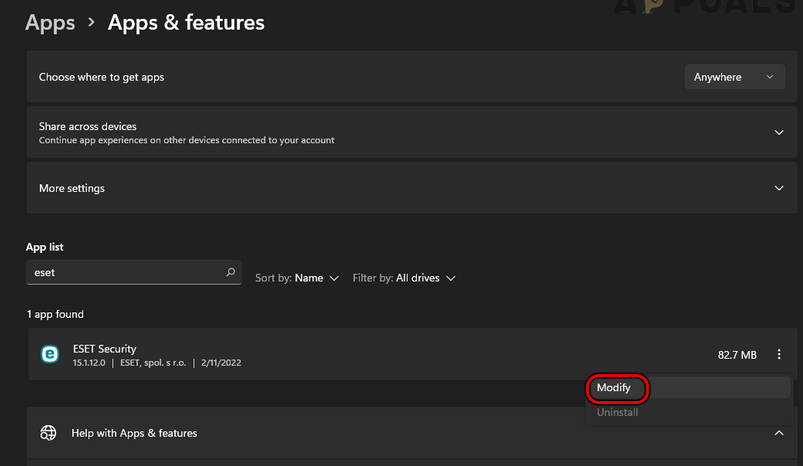
Task: Open the Sort by Name dropdown
Action: click(x=298, y=278)
